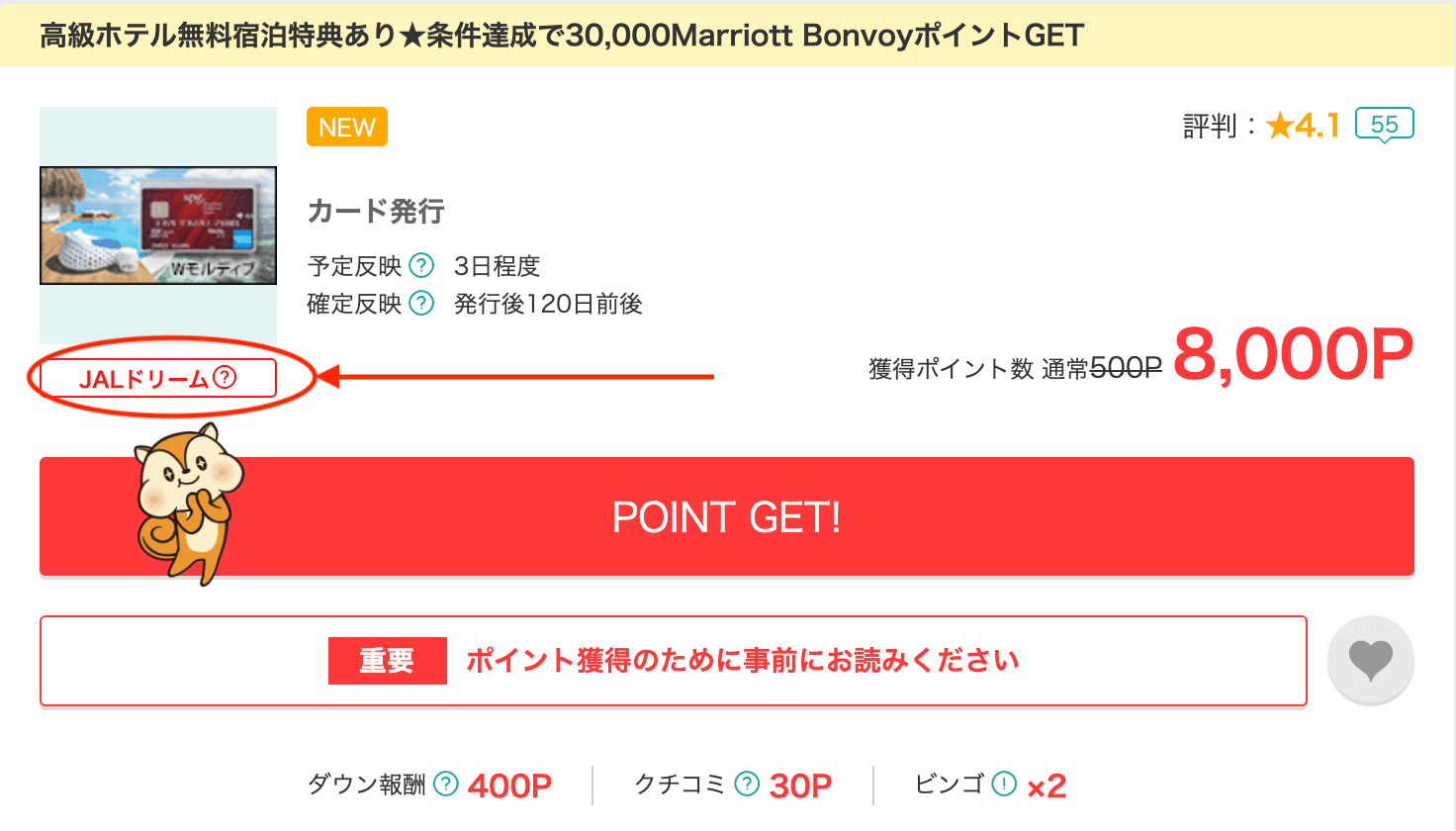Viewport: 1456px width, 831px height.
Task: Click the 30P value beside クチコミ
Action: point(799,784)
